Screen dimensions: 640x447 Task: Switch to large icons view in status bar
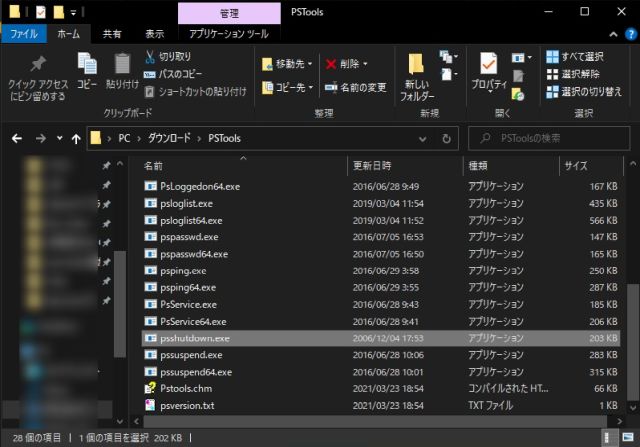point(628,438)
